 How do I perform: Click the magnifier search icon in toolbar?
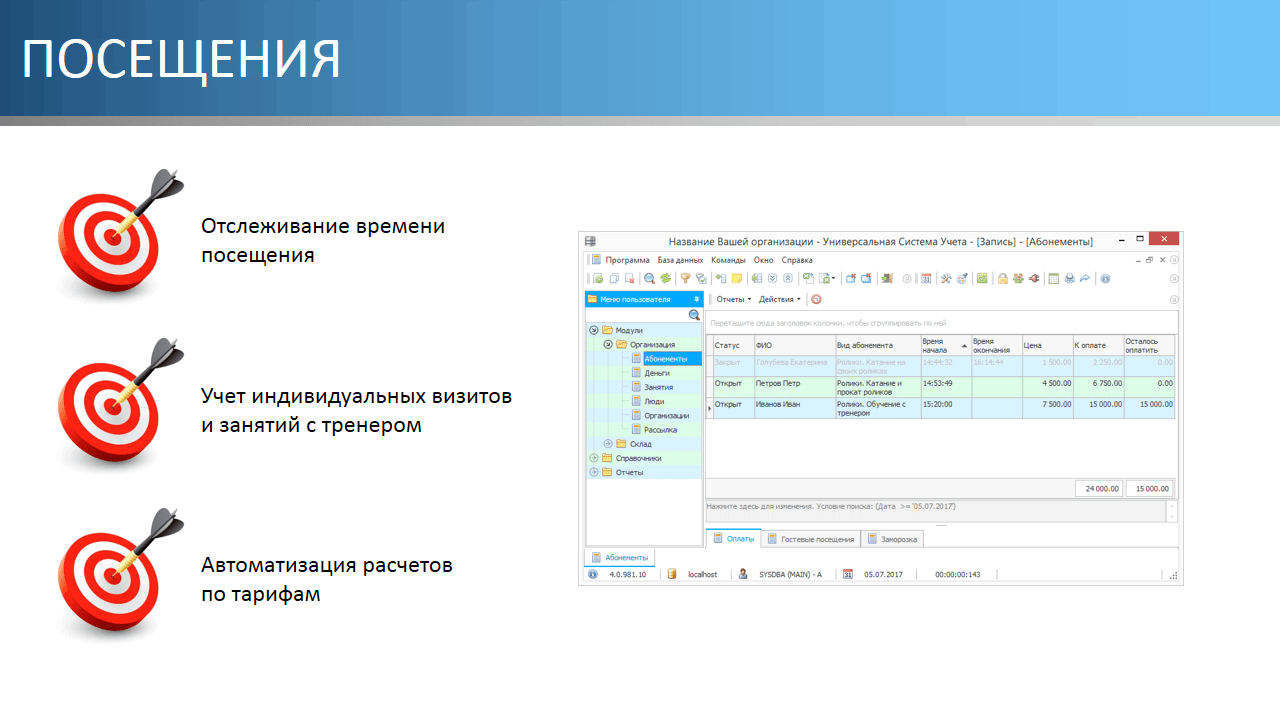pos(649,278)
